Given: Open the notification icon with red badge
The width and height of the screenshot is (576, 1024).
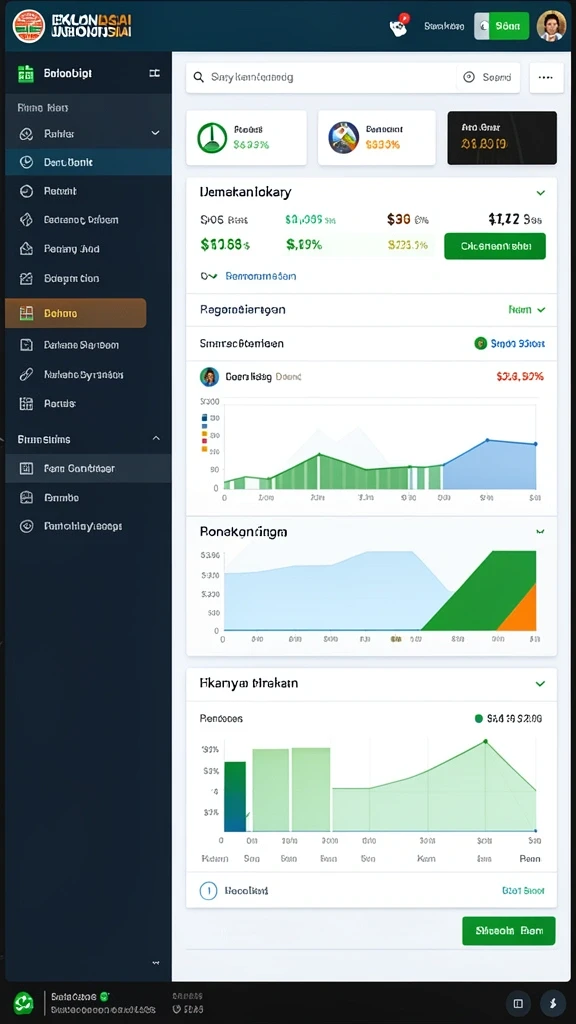Looking at the screenshot, I should (x=398, y=26).
